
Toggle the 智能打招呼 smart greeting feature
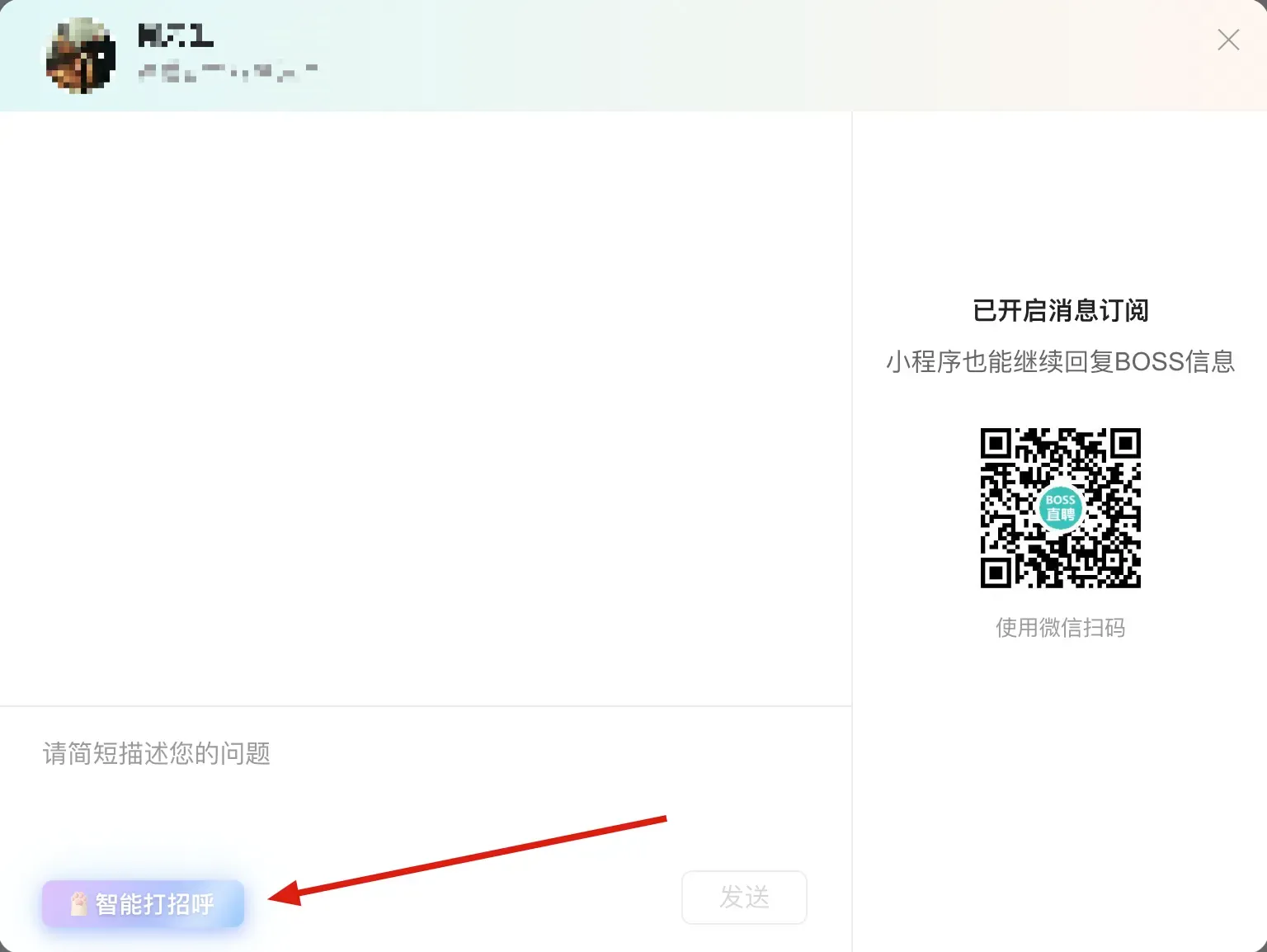pos(142,904)
